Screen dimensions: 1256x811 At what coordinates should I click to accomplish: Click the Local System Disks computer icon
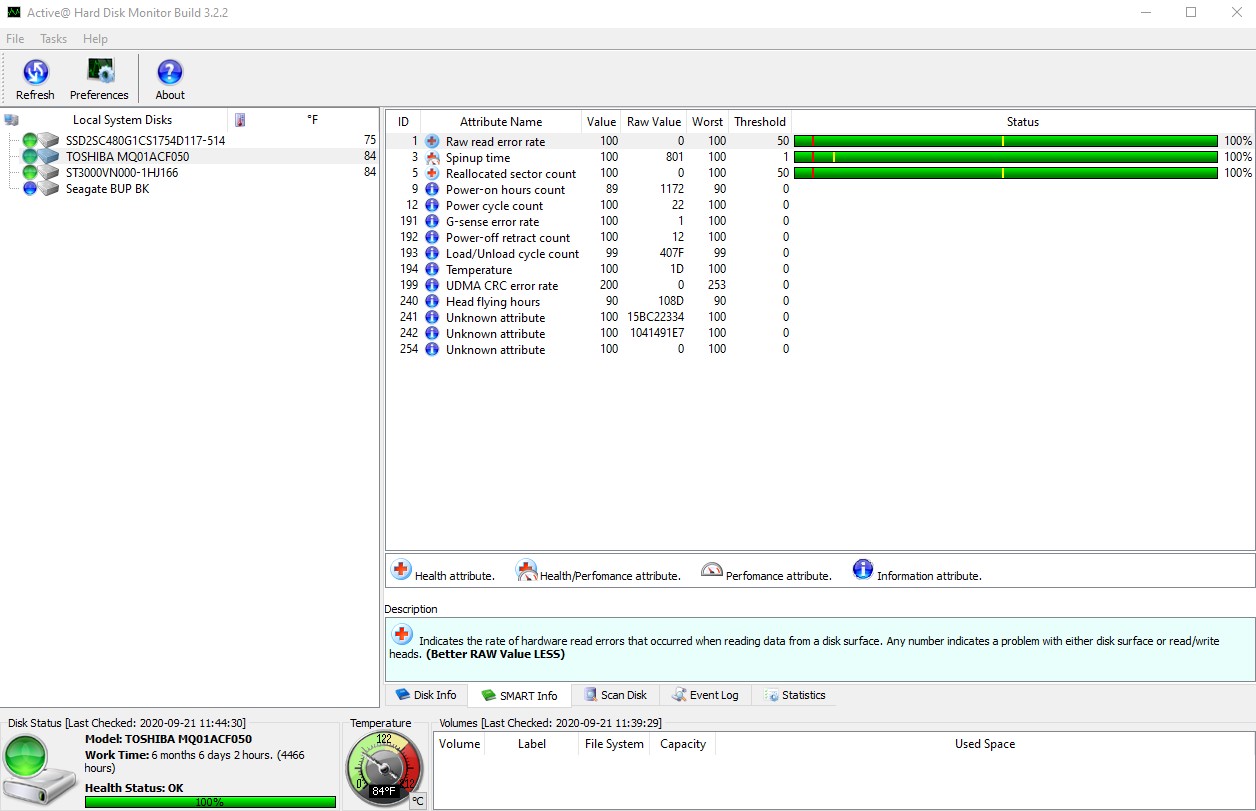[x=12, y=120]
